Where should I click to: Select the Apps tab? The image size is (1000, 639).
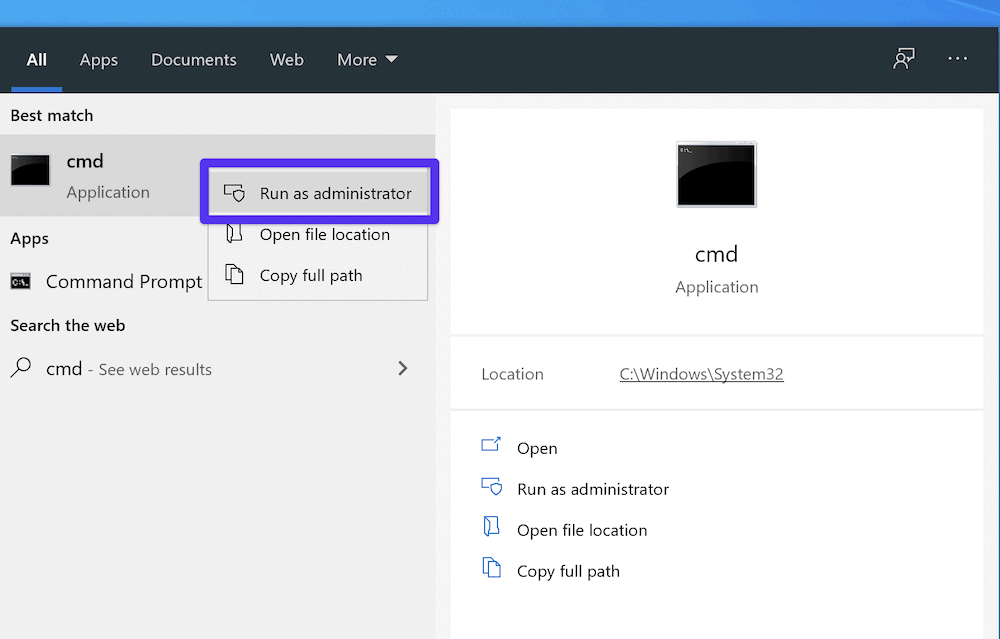coord(98,59)
